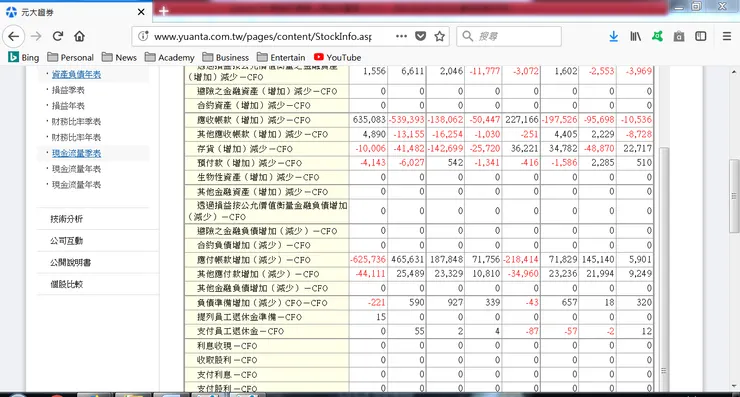740x397 pixels.
Task: Show site information icon in address bar
Action: click(143, 36)
